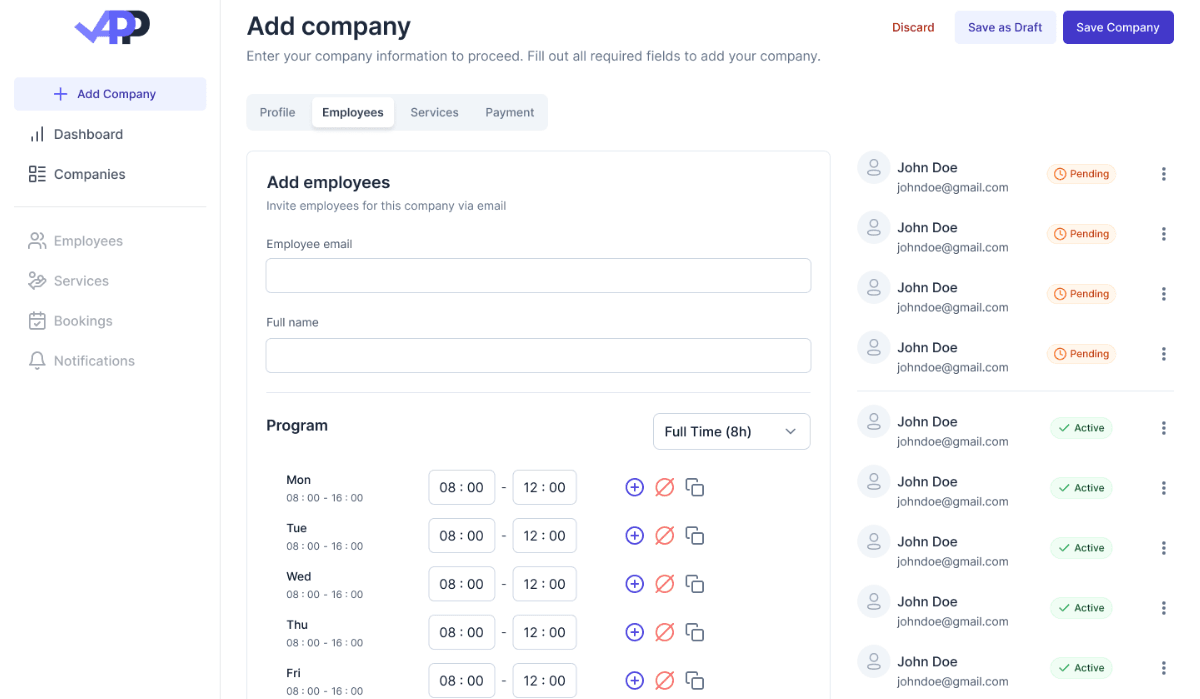Click the block icon on Tuesday's schedule

pos(664,535)
